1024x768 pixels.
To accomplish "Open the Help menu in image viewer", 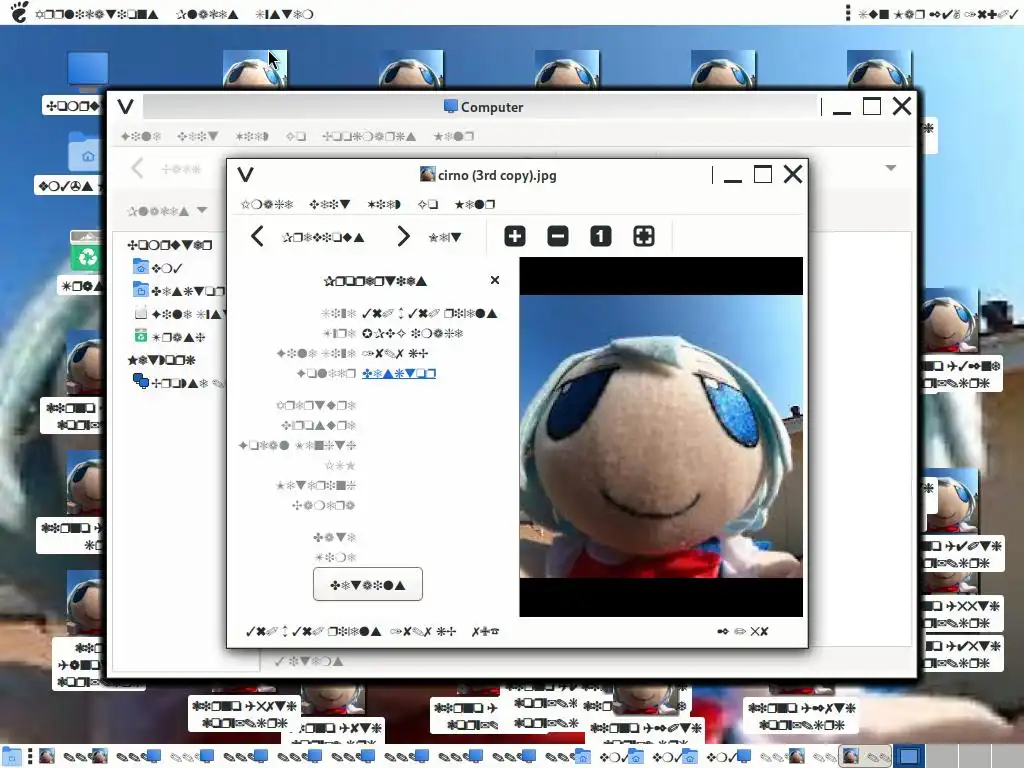I will coord(475,204).
